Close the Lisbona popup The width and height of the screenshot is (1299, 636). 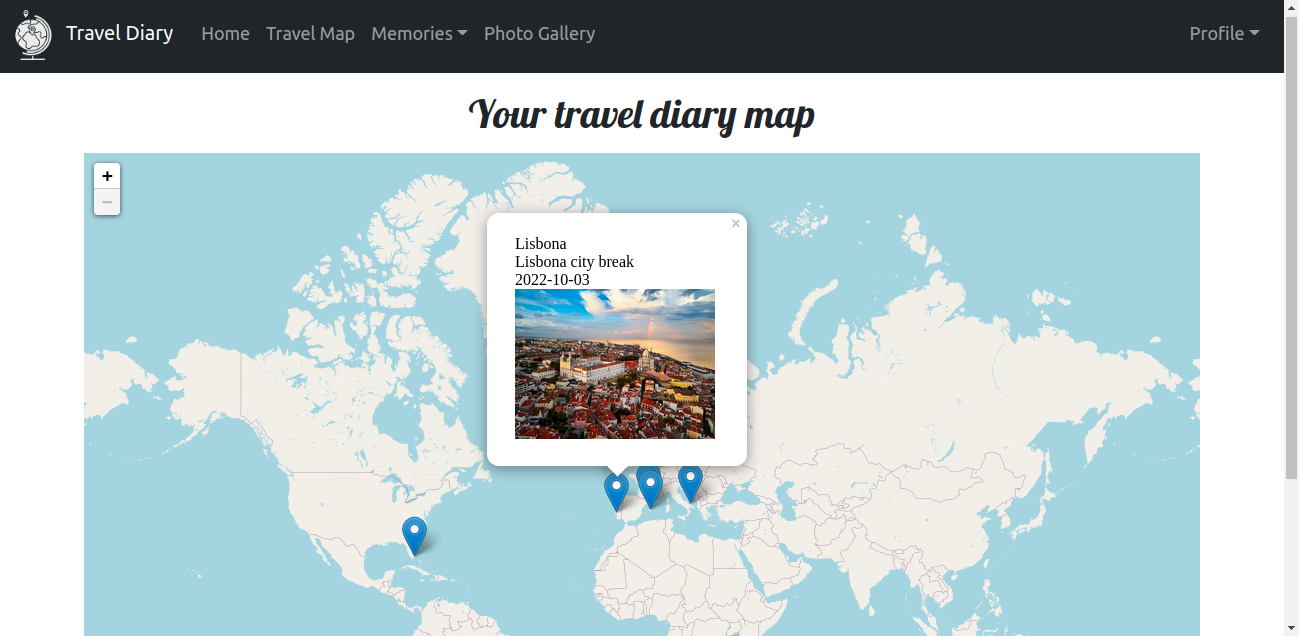[735, 223]
